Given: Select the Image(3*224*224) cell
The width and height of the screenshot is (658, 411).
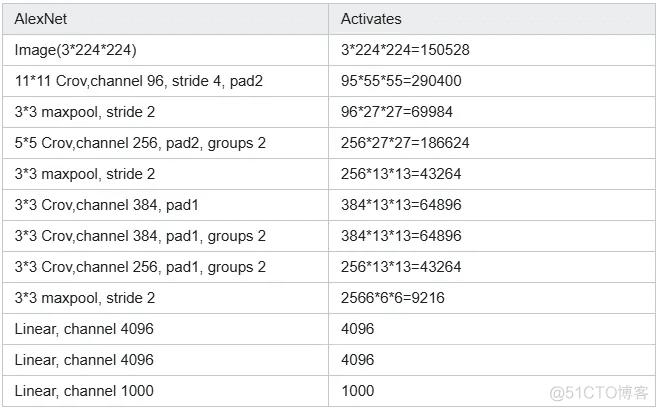Looking at the screenshot, I should (x=165, y=50).
